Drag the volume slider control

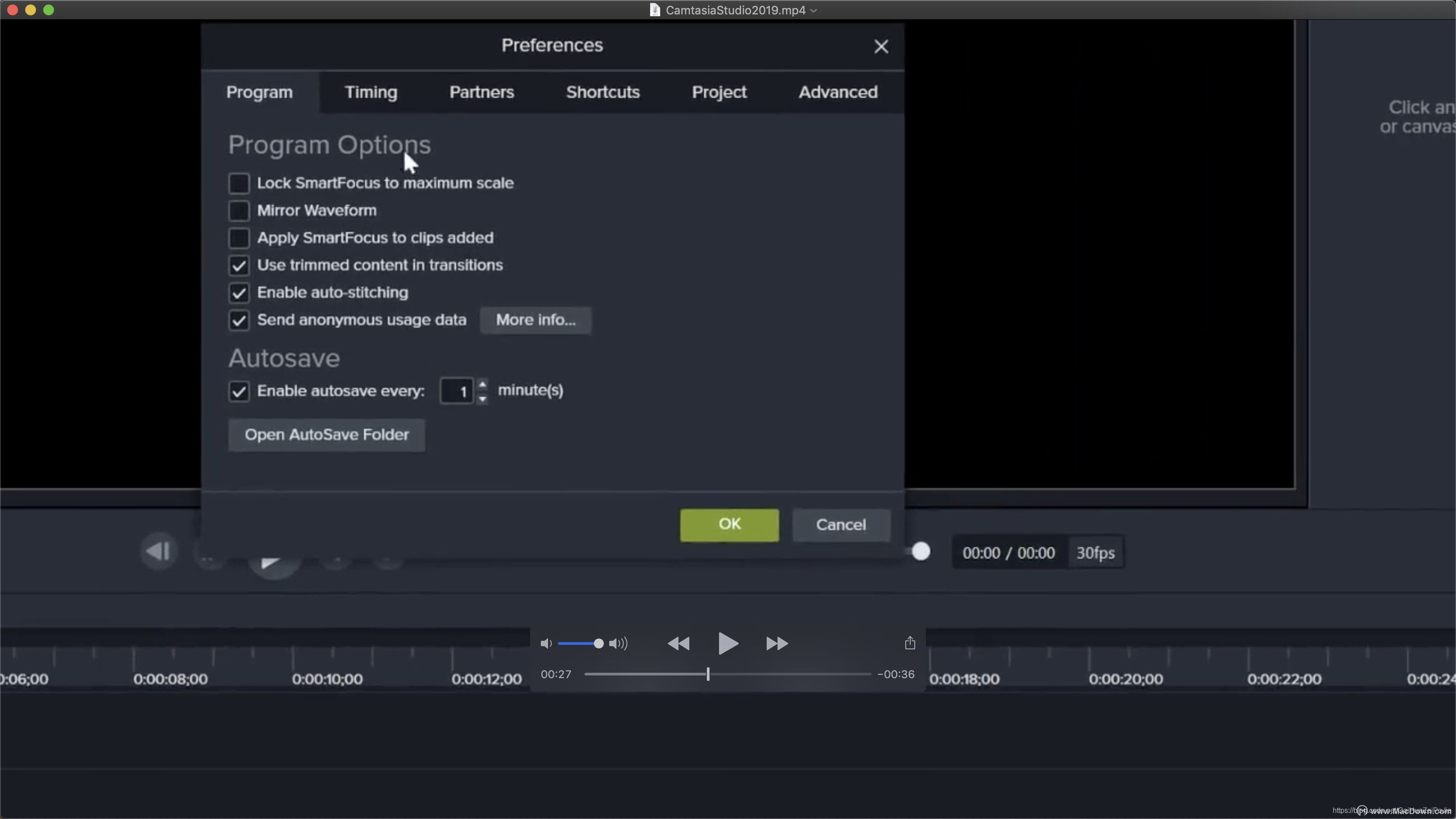597,643
